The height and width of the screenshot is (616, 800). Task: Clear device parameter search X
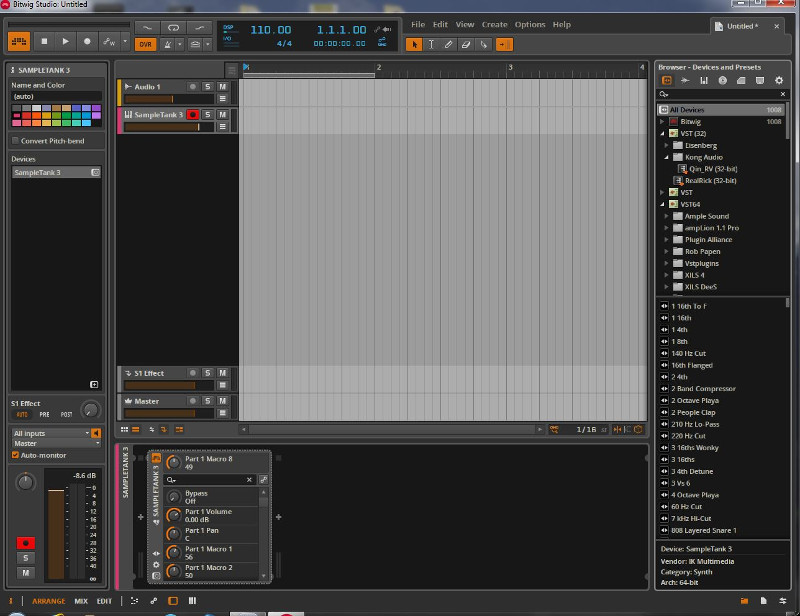[249, 480]
